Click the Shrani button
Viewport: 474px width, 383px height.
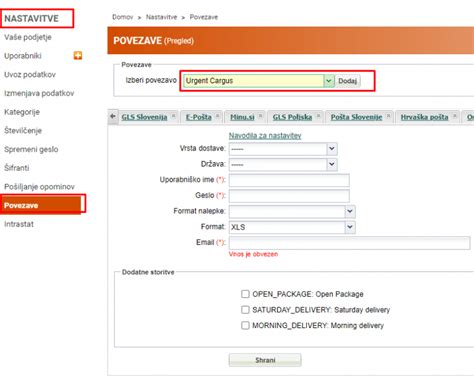click(265, 360)
